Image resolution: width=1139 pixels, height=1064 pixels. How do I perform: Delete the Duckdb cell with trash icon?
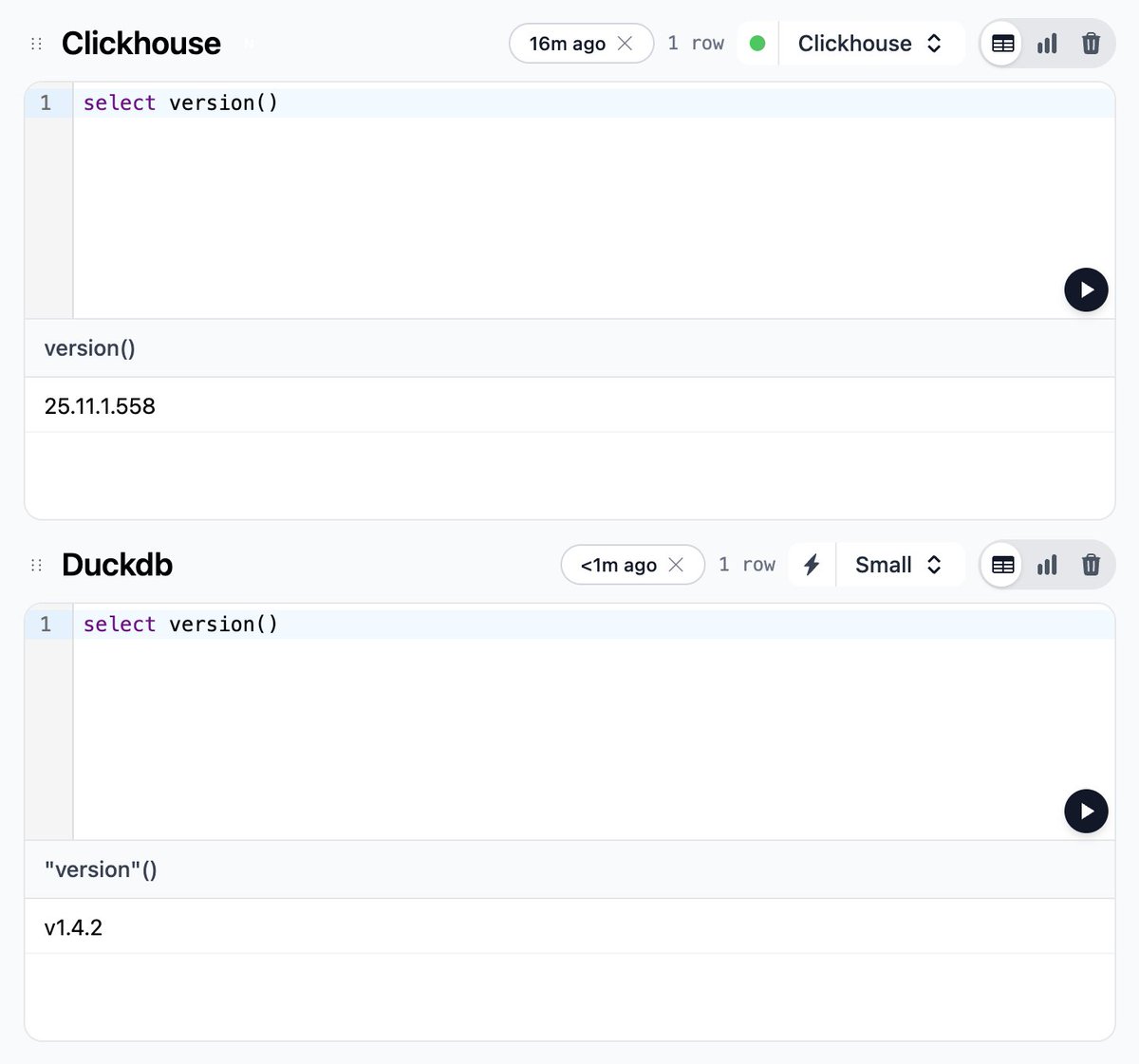(1091, 565)
